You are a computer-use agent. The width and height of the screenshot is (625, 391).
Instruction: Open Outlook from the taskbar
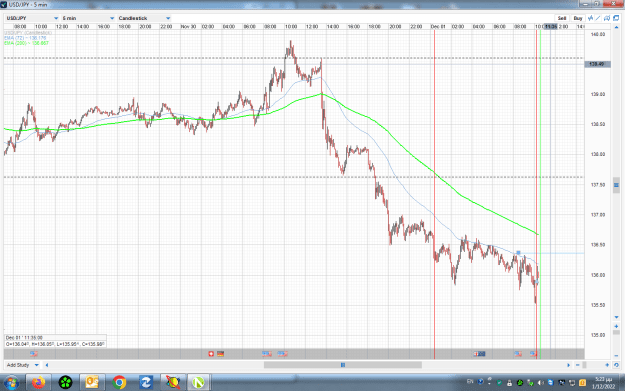[x=92, y=383]
